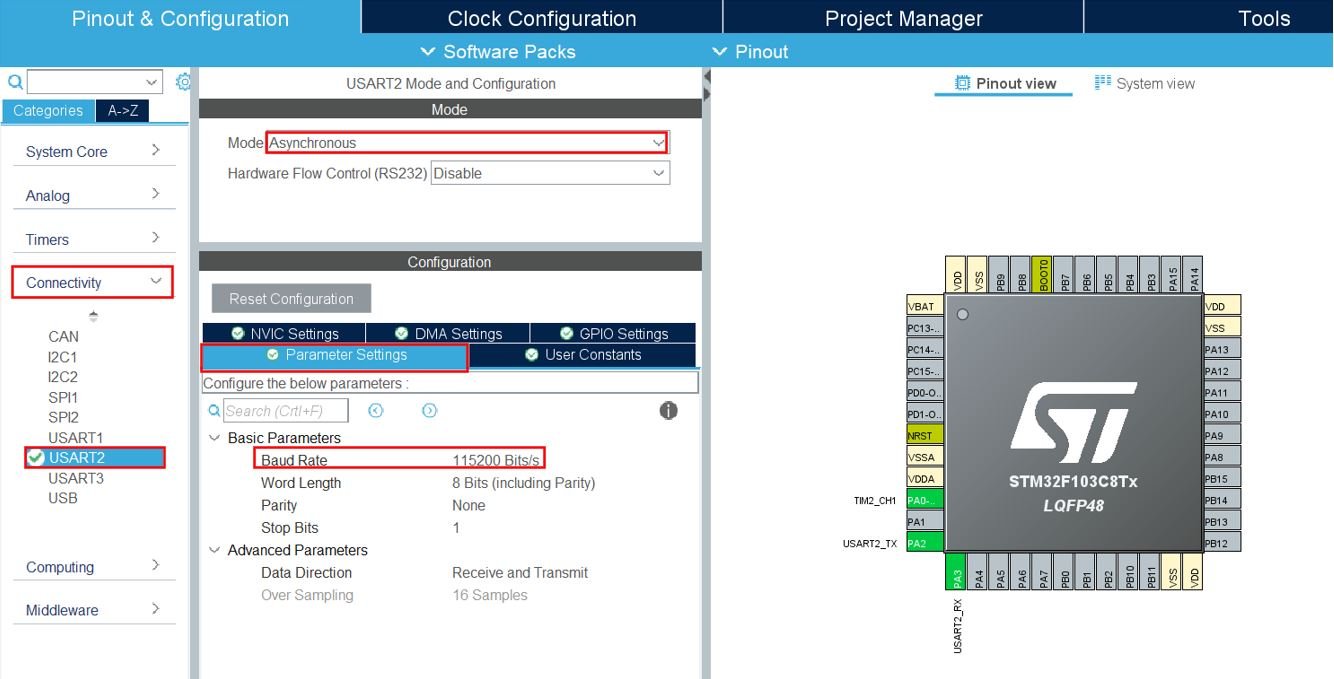
Task: Select I2C2 in Connectivity list
Action: point(62,377)
